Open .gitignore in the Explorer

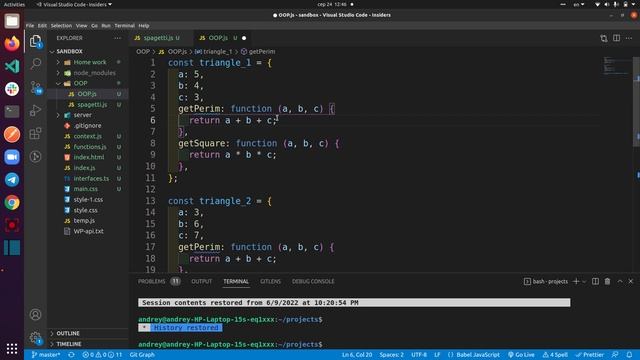click(x=87, y=125)
